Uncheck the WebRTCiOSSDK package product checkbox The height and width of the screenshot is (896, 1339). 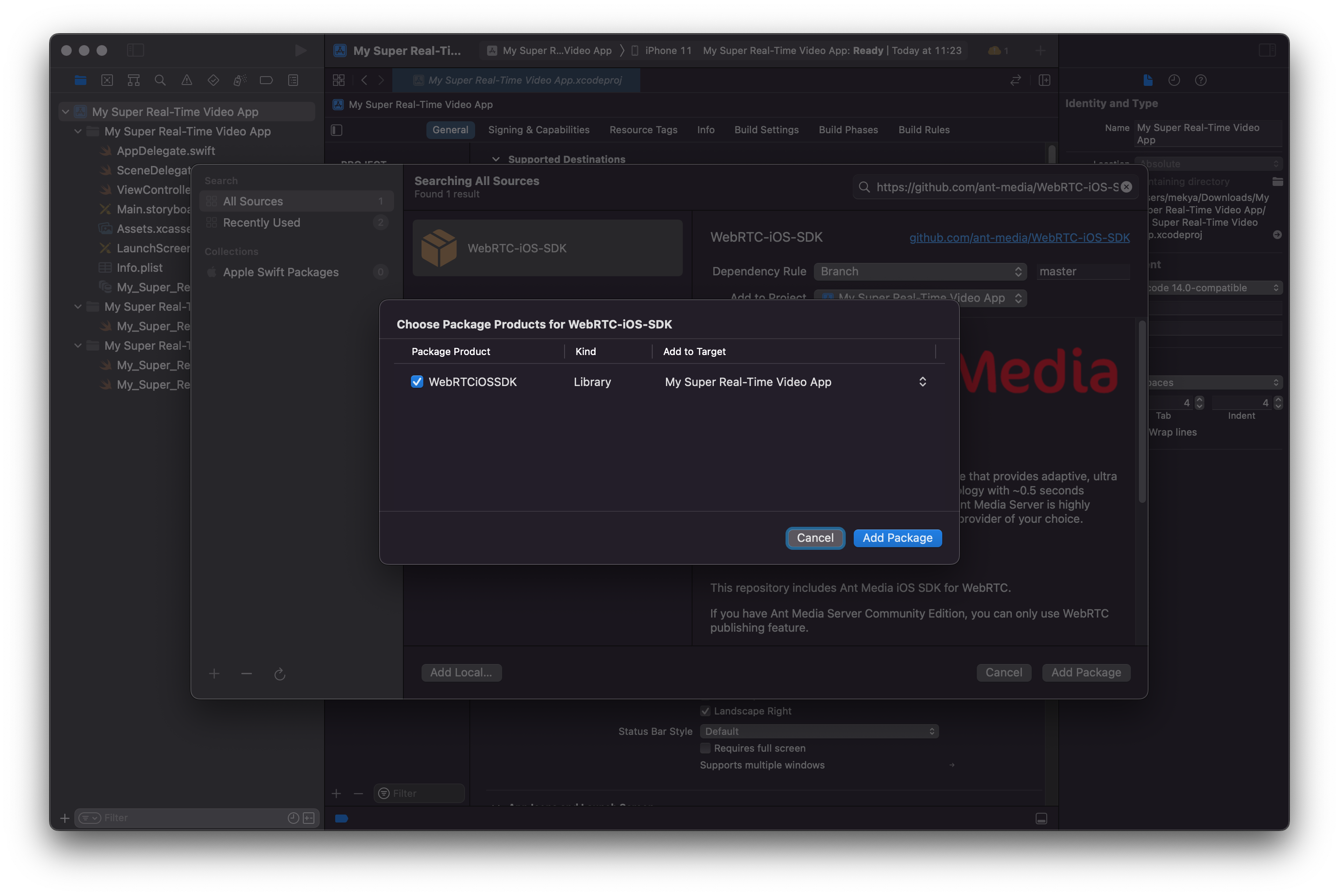[417, 382]
